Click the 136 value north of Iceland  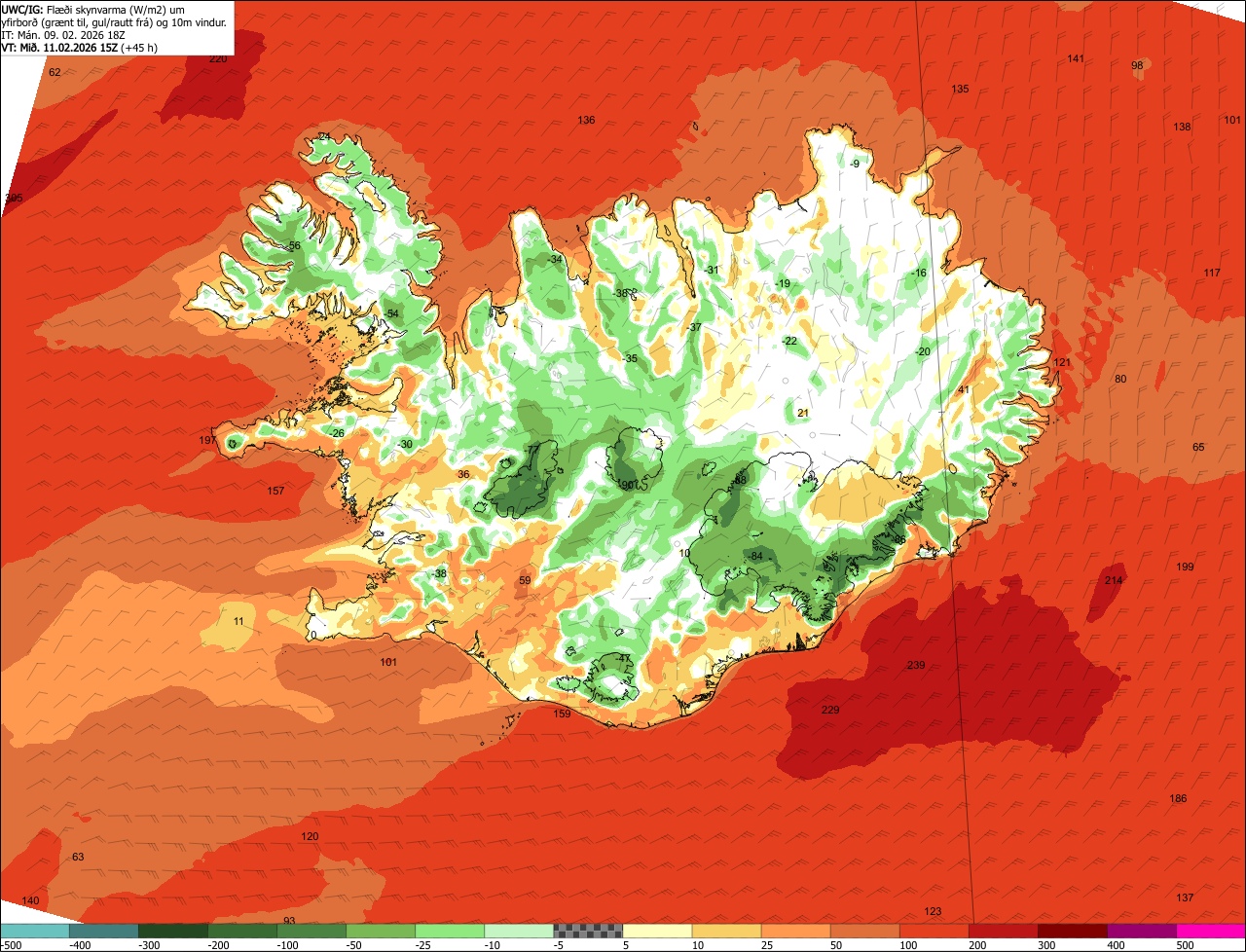pyautogui.click(x=586, y=120)
